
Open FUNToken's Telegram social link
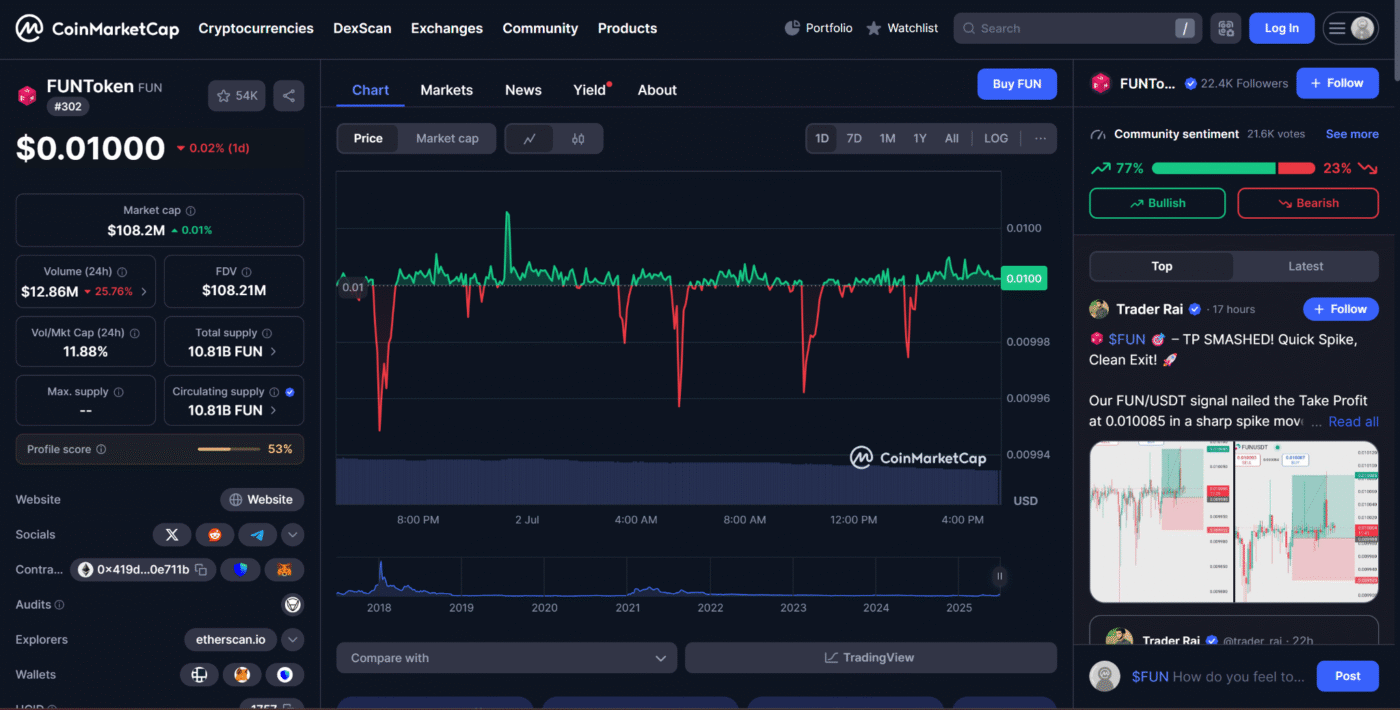point(258,535)
